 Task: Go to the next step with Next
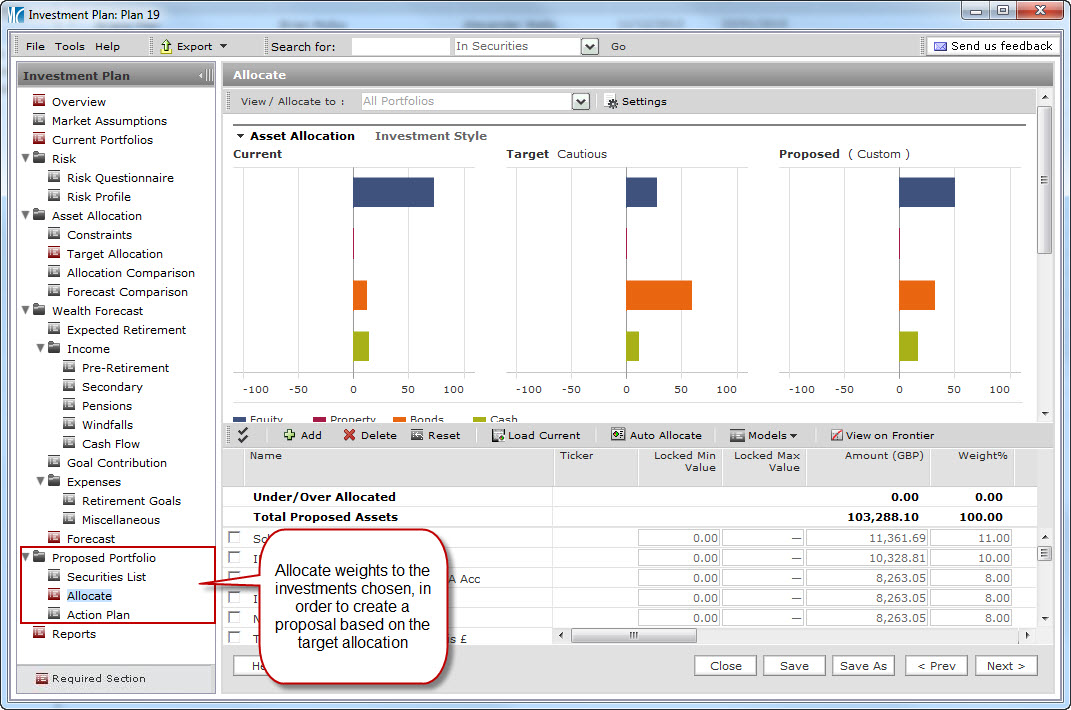point(1006,666)
